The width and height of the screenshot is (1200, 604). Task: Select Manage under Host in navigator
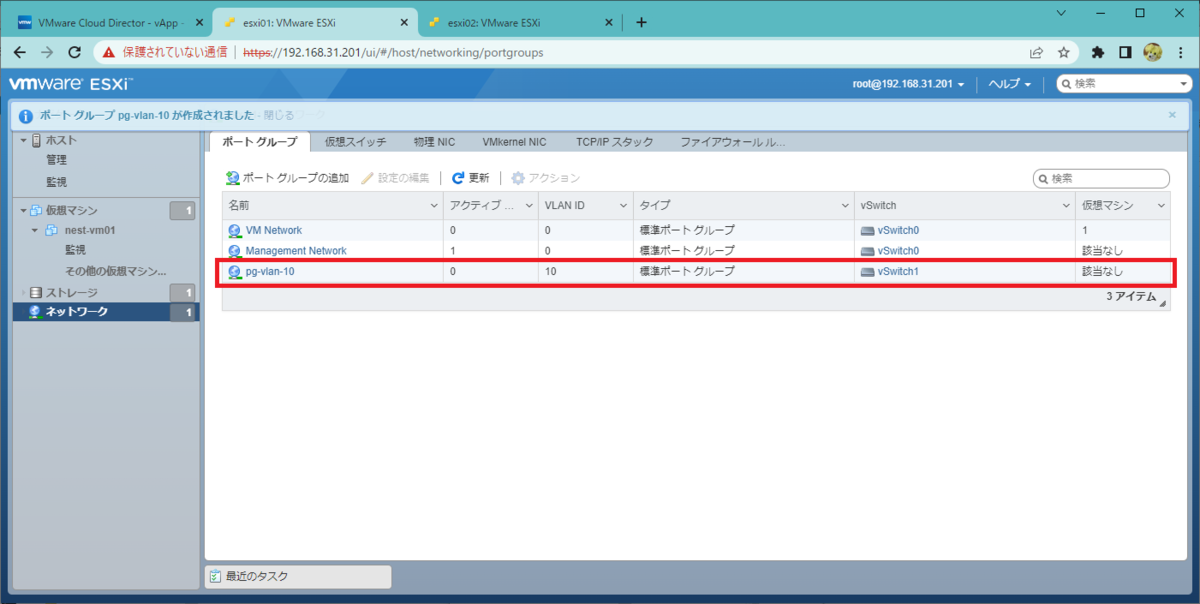(x=56, y=160)
